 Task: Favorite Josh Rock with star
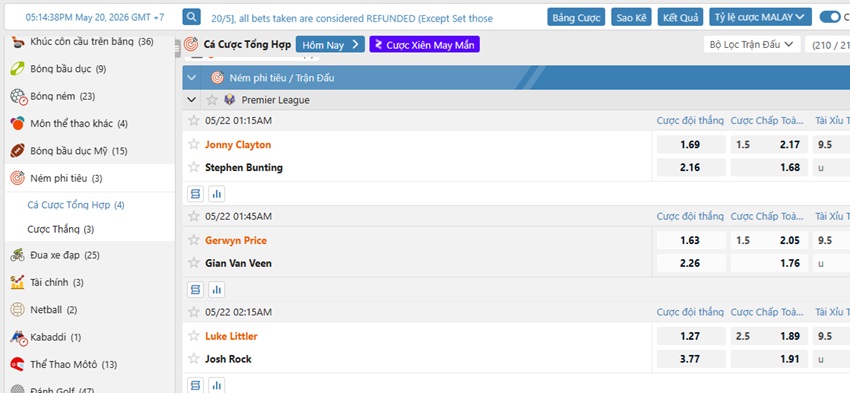tap(194, 359)
